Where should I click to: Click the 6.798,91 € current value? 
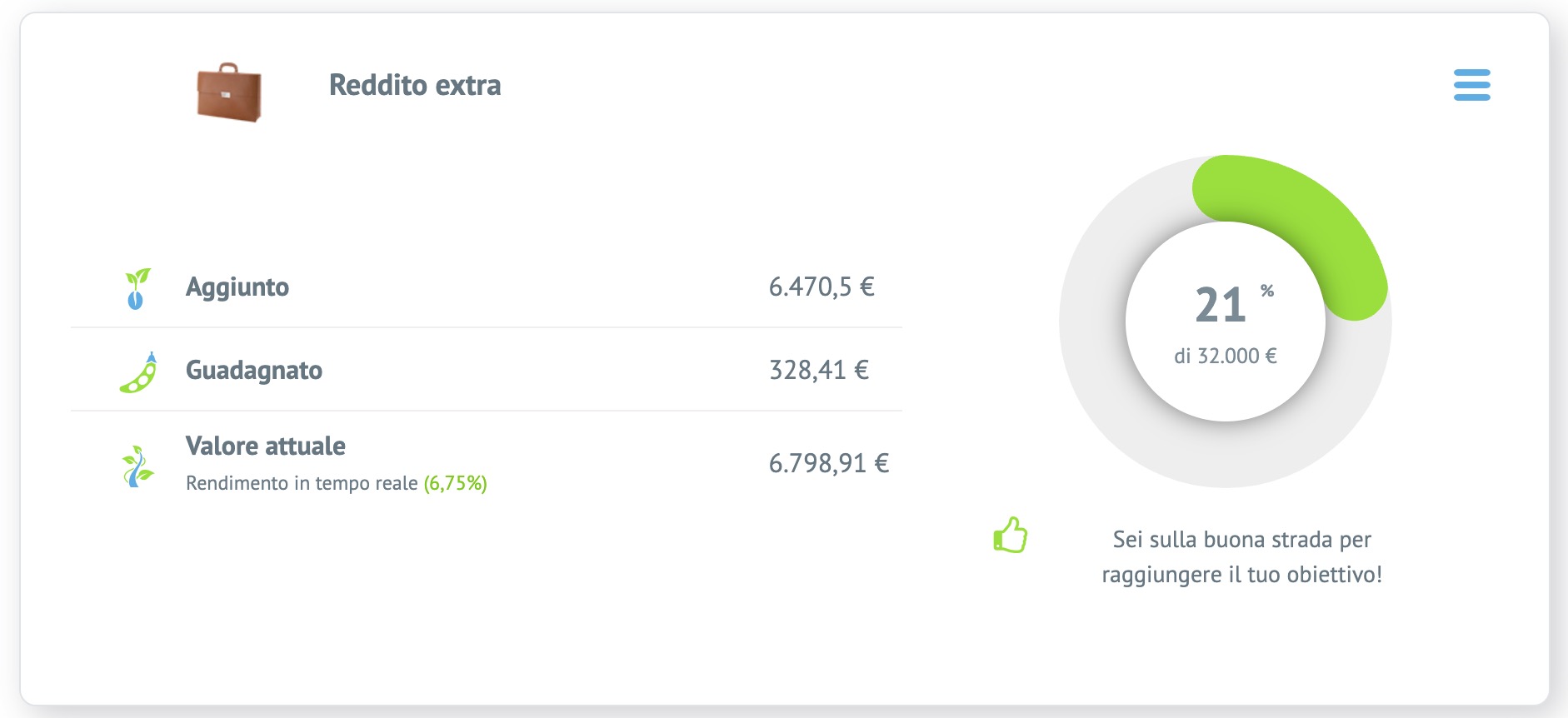[x=829, y=463]
